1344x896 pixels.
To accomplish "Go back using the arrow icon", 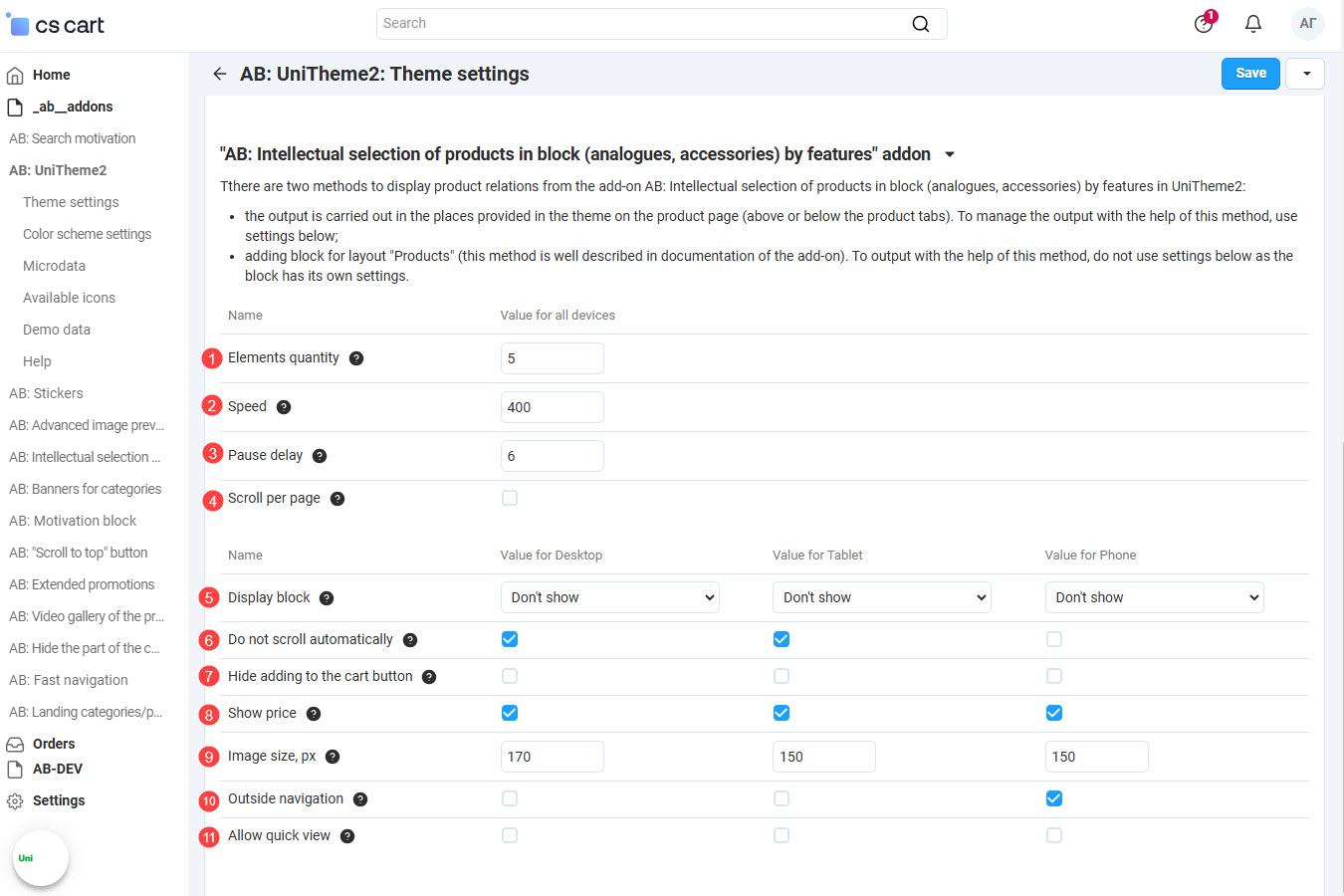I will tap(220, 74).
